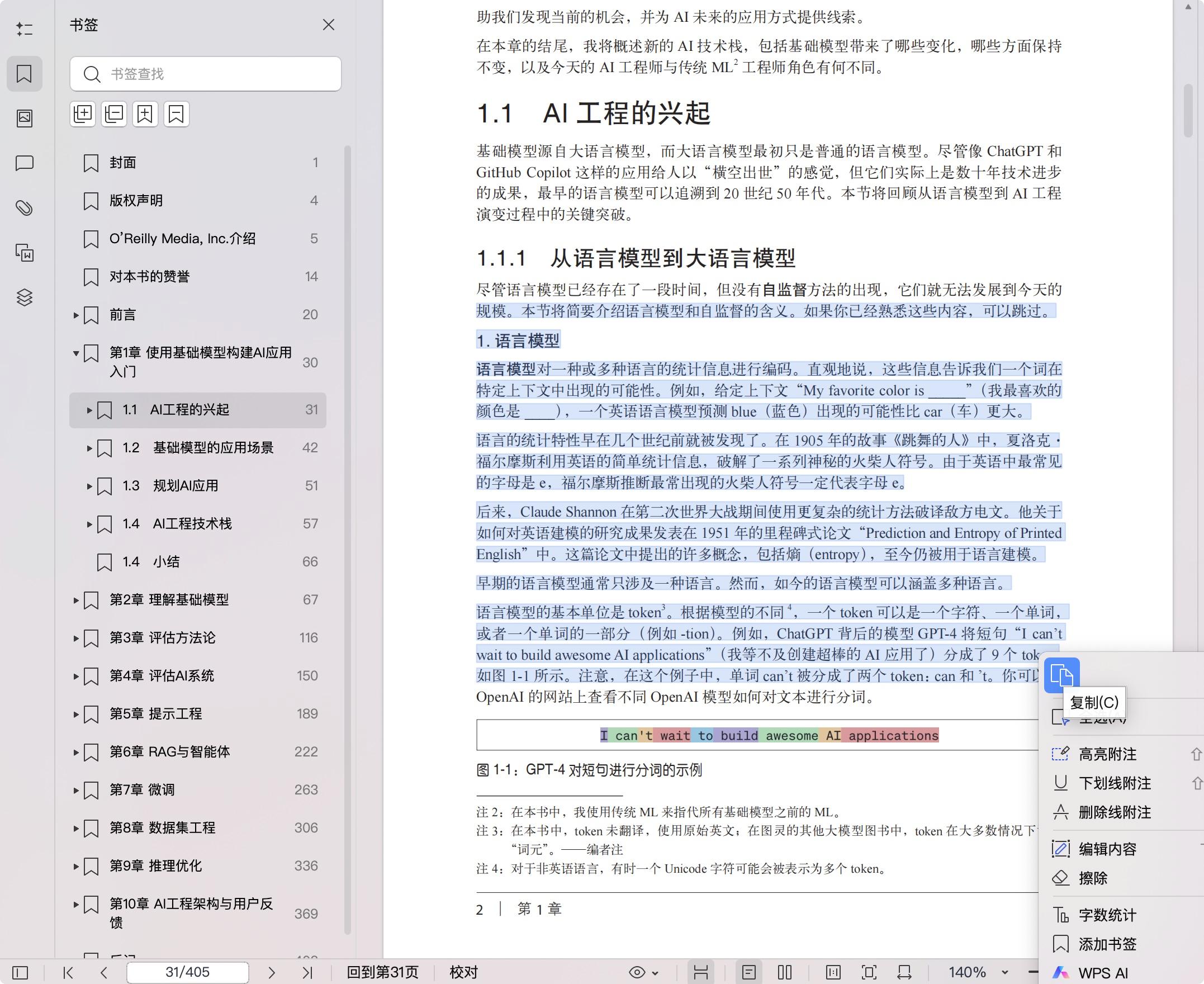Click the bookmarks panel scrollbar
Viewport: 1204px width, 984px height.
click(348, 540)
